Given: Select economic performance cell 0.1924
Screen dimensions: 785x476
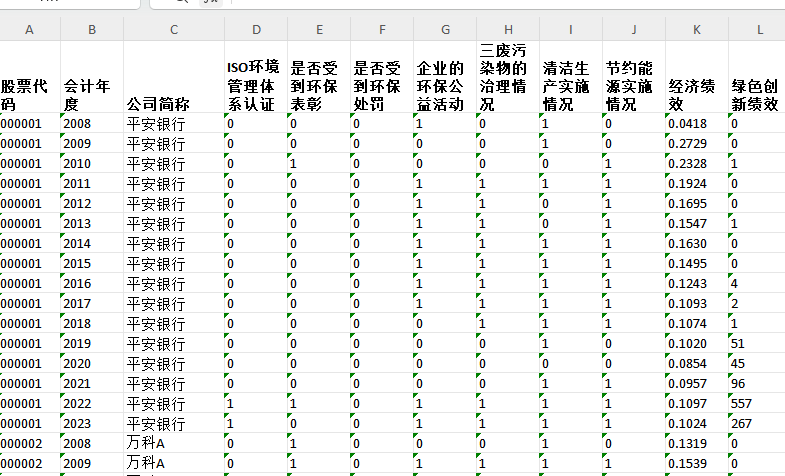Looking at the screenshot, I should point(697,183).
